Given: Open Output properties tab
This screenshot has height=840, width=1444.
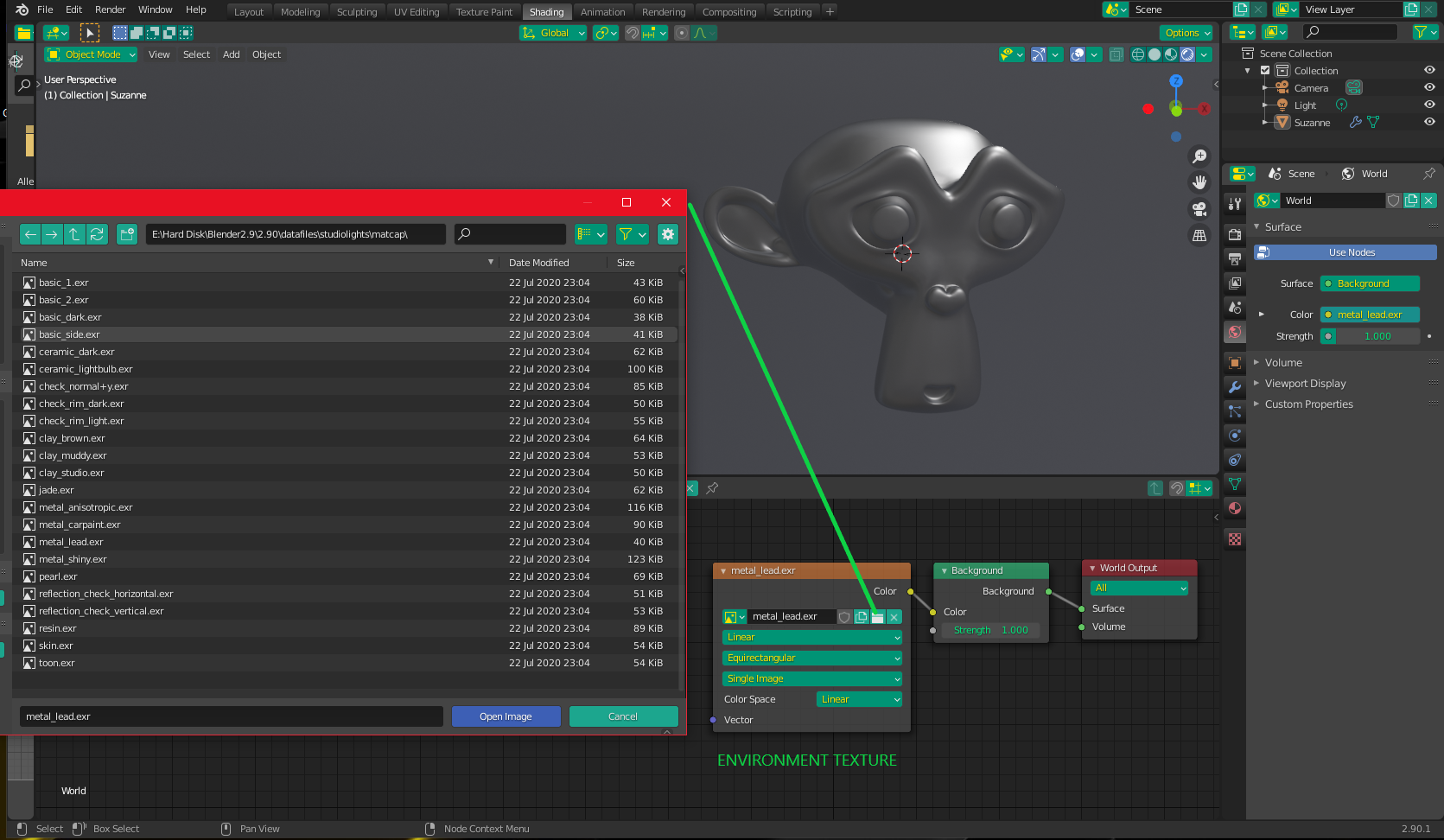Looking at the screenshot, I should point(1235,259).
